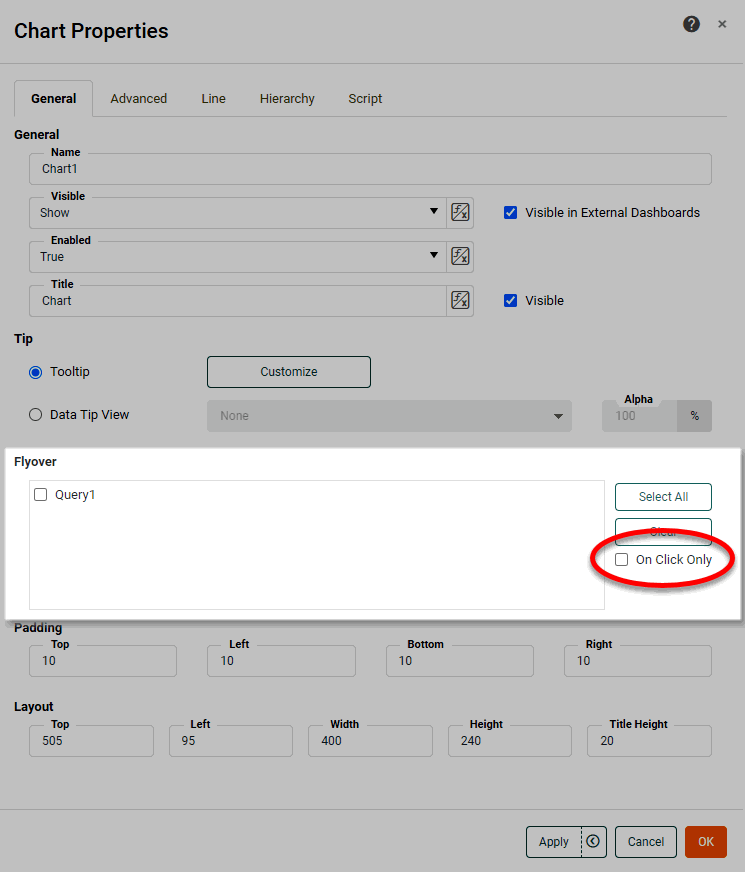Open formula editor for Enabled field
Image resolution: width=745 pixels, height=872 pixels.
coord(460,256)
